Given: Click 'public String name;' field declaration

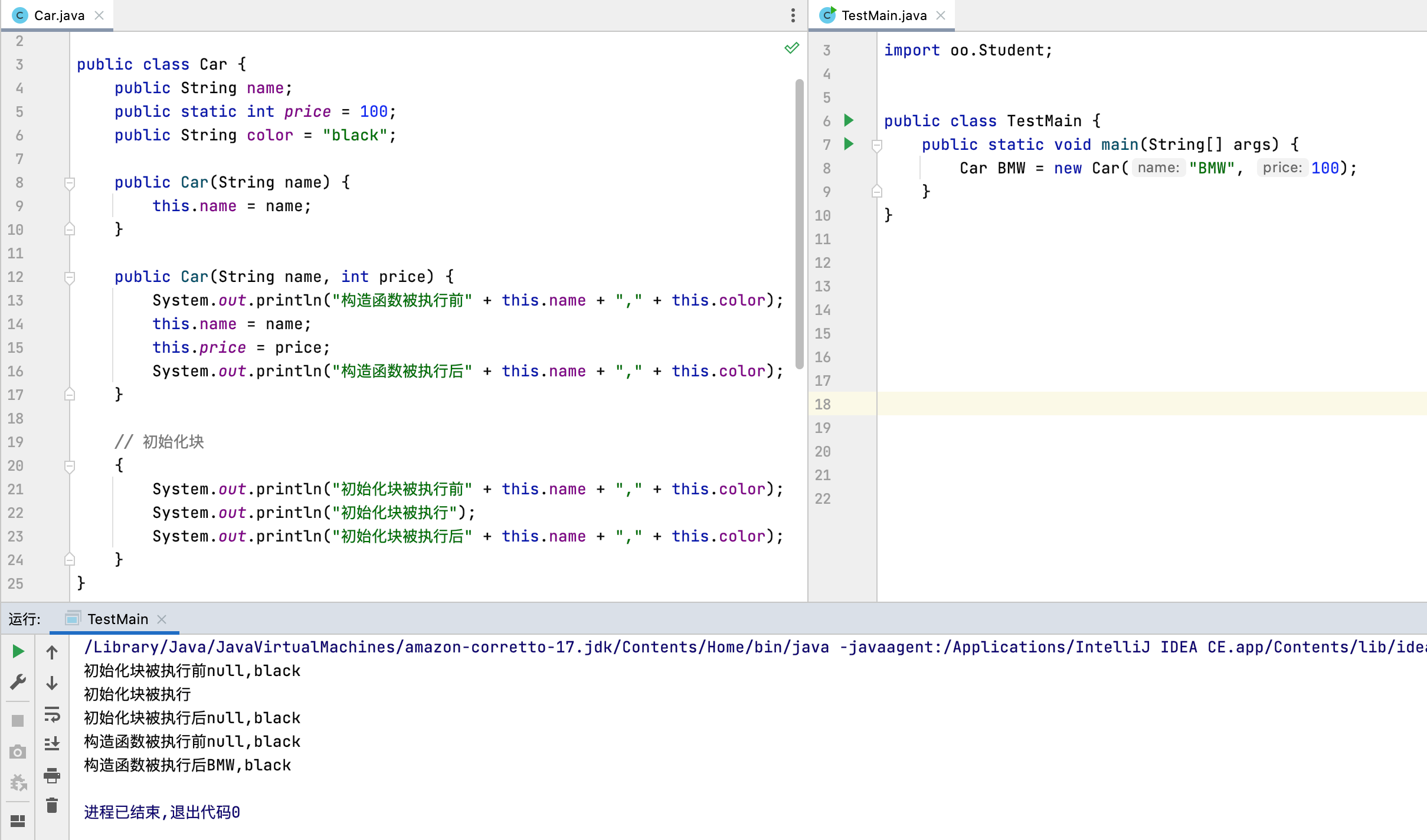Looking at the screenshot, I should click(203, 88).
